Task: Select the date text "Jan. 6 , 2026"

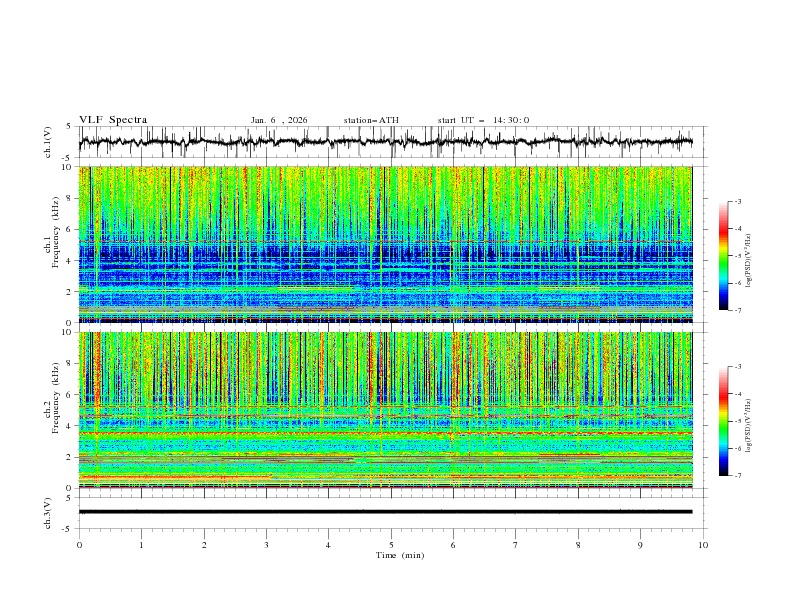Action: coord(279,120)
